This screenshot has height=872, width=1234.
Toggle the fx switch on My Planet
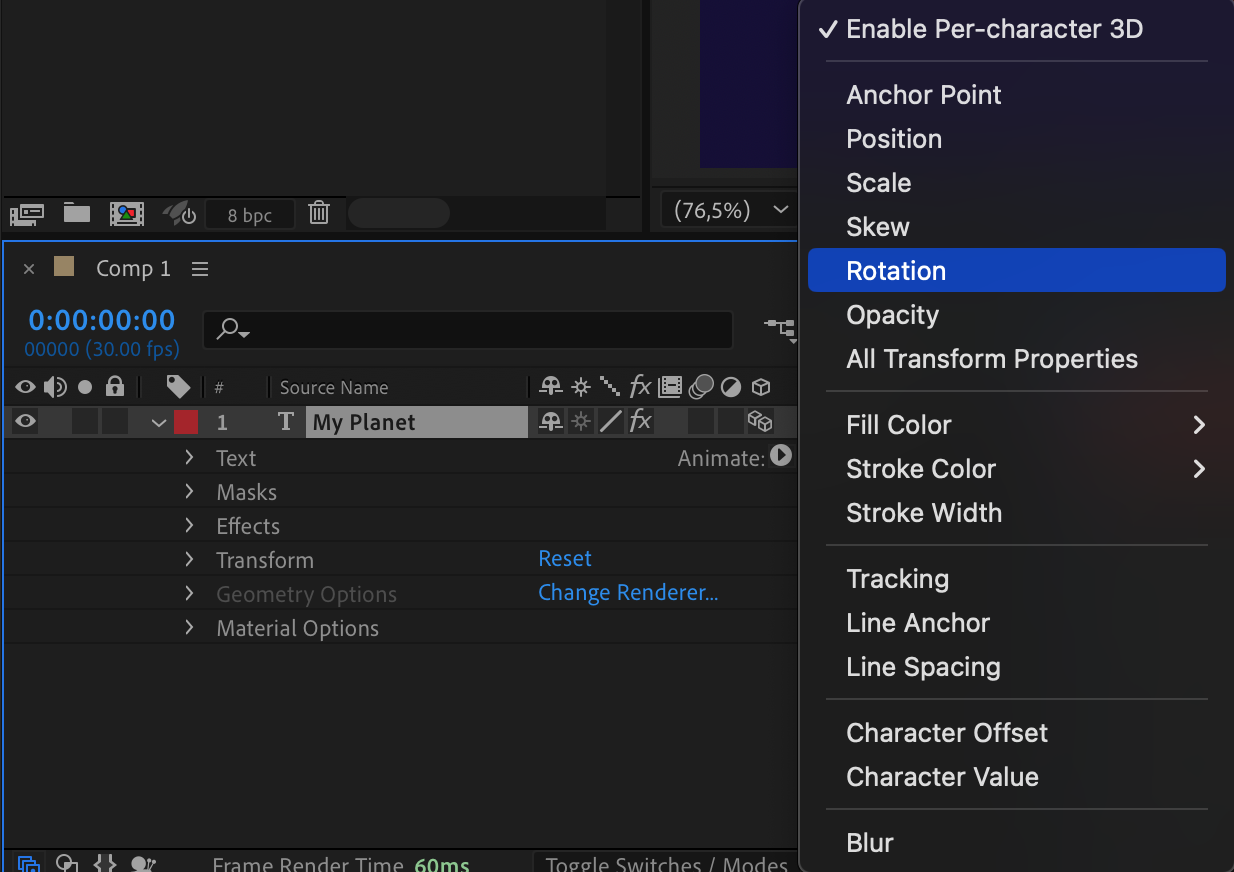pos(640,422)
